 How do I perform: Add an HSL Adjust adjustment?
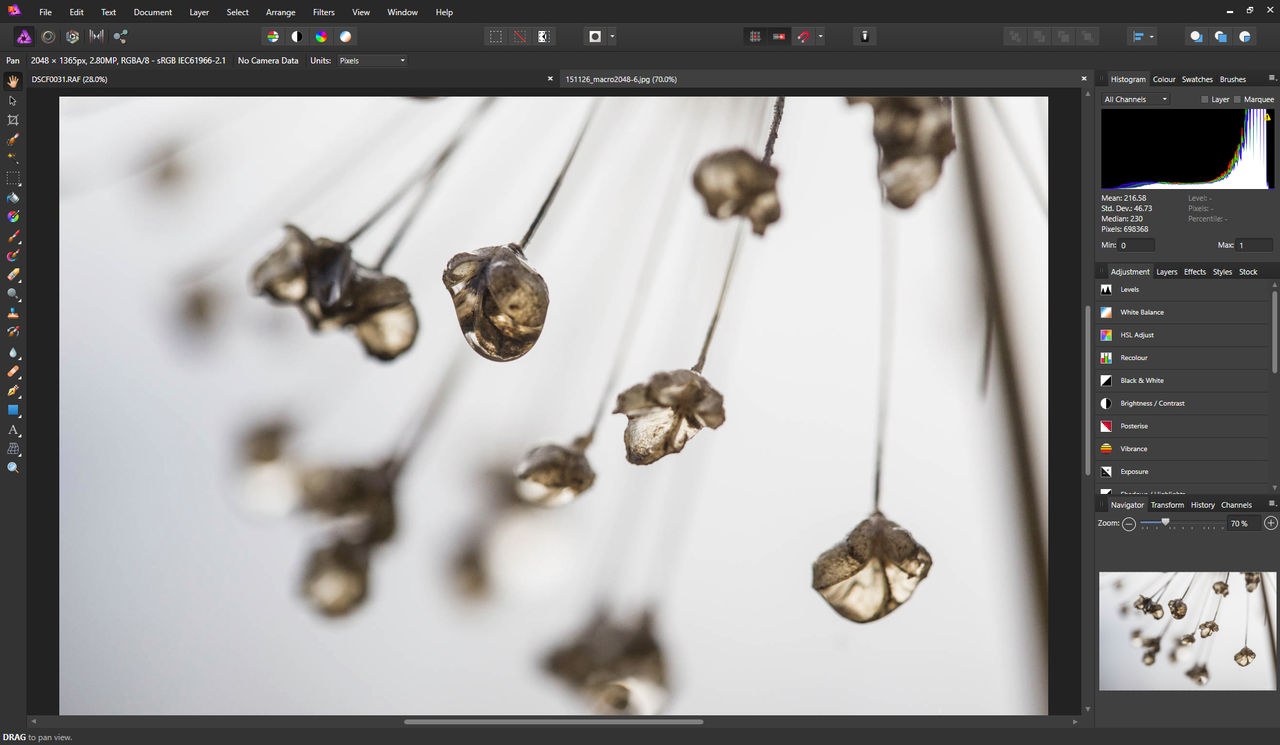coord(1183,335)
